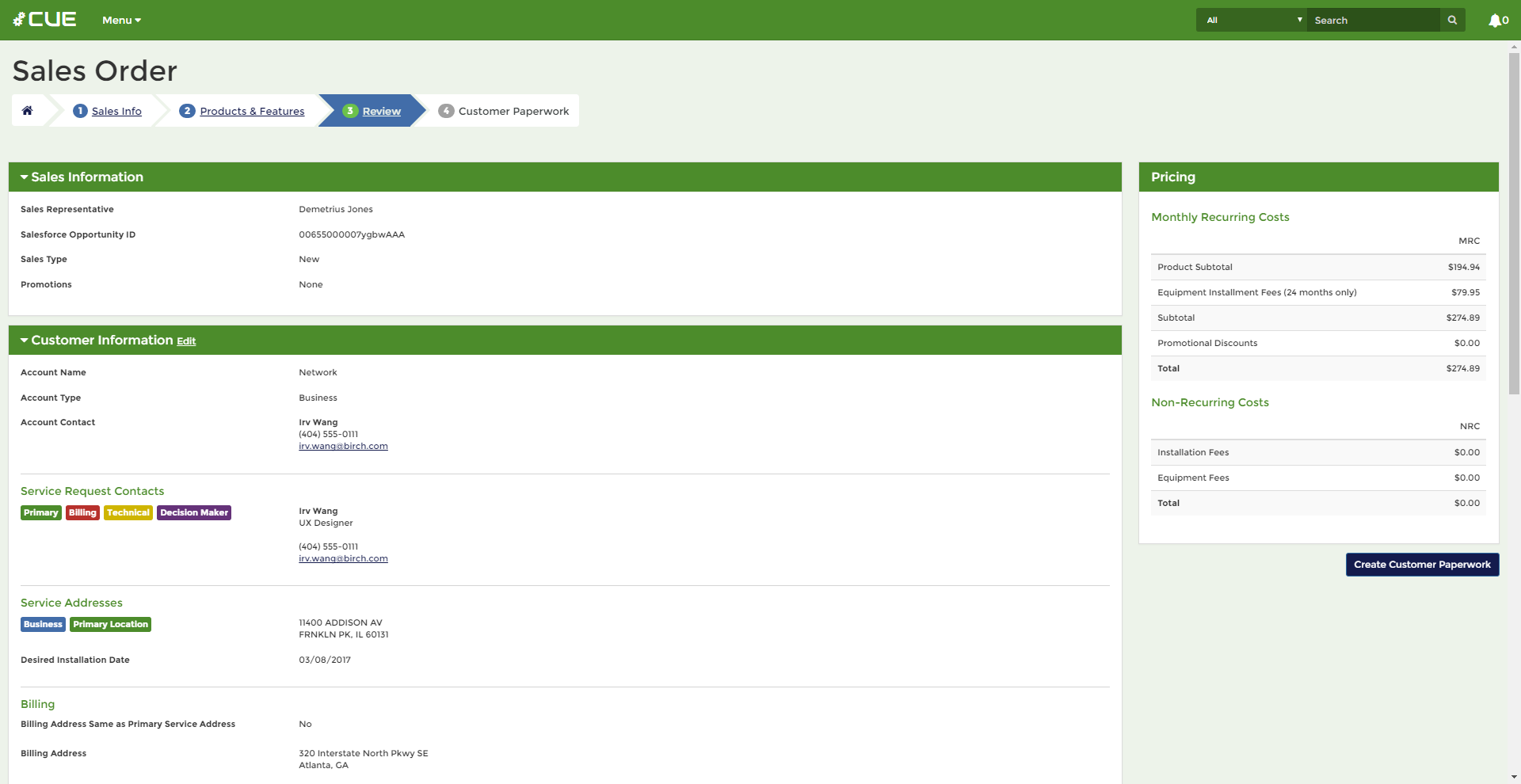The image size is (1521, 784).
Task: Open the Menu dropdown
Action: (121, 21)
